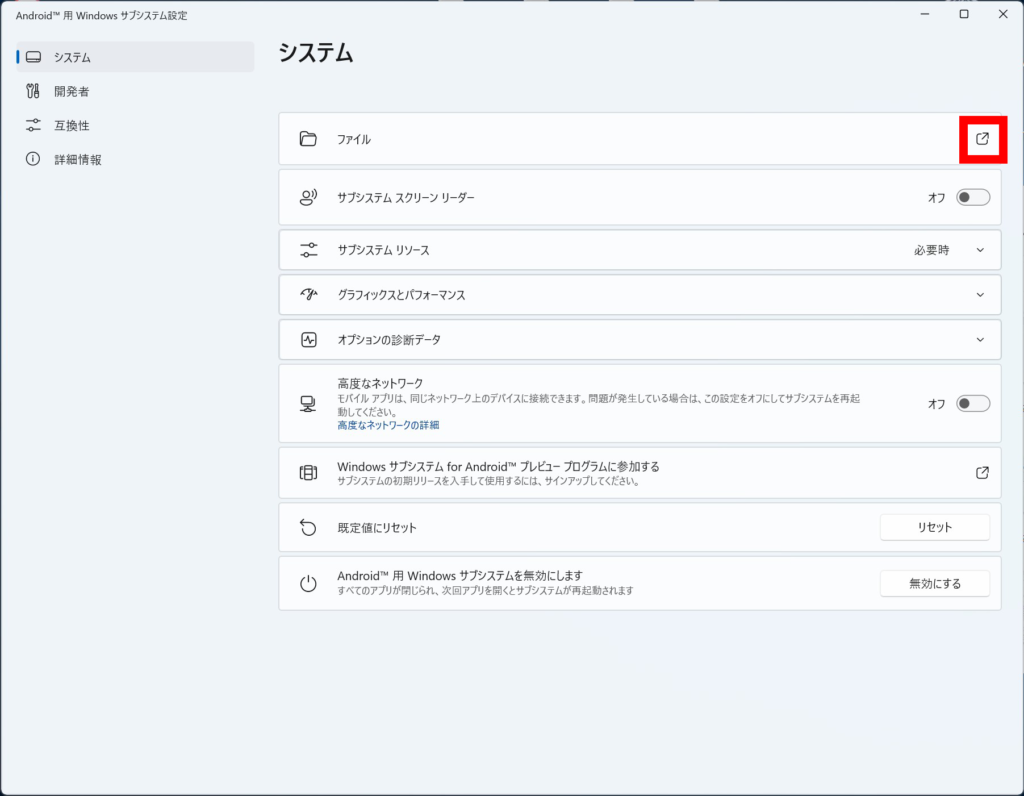Click the 既定値にリセット label
The width and height of the screenshot is (1024, 796).
click(377, 528)
